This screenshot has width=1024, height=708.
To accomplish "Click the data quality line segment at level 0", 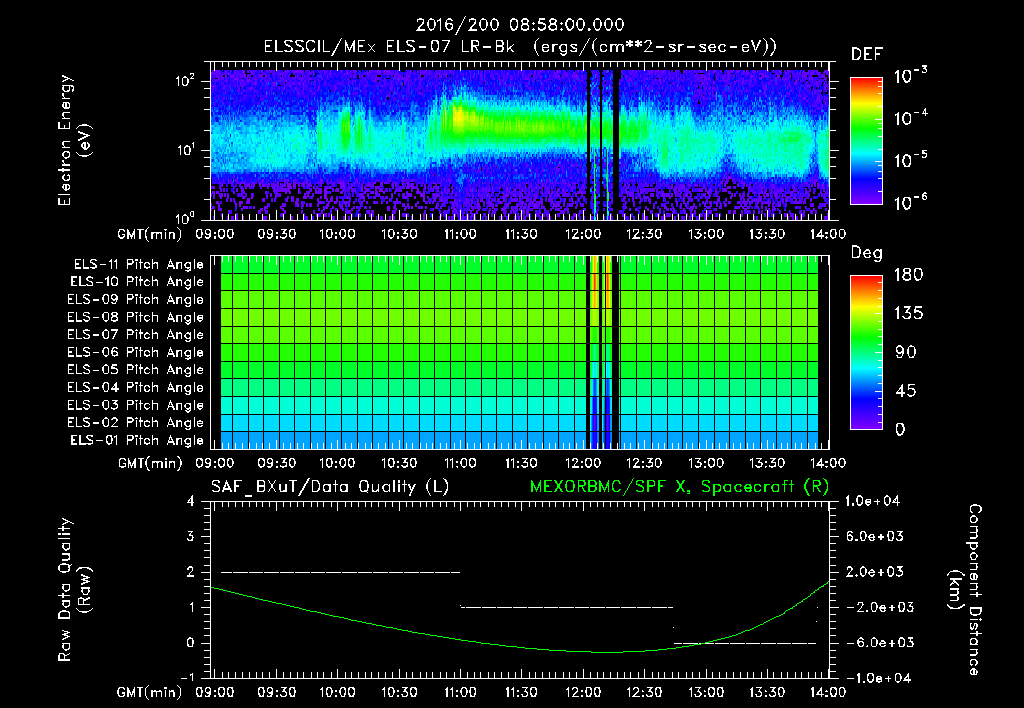I will [744, 643].
